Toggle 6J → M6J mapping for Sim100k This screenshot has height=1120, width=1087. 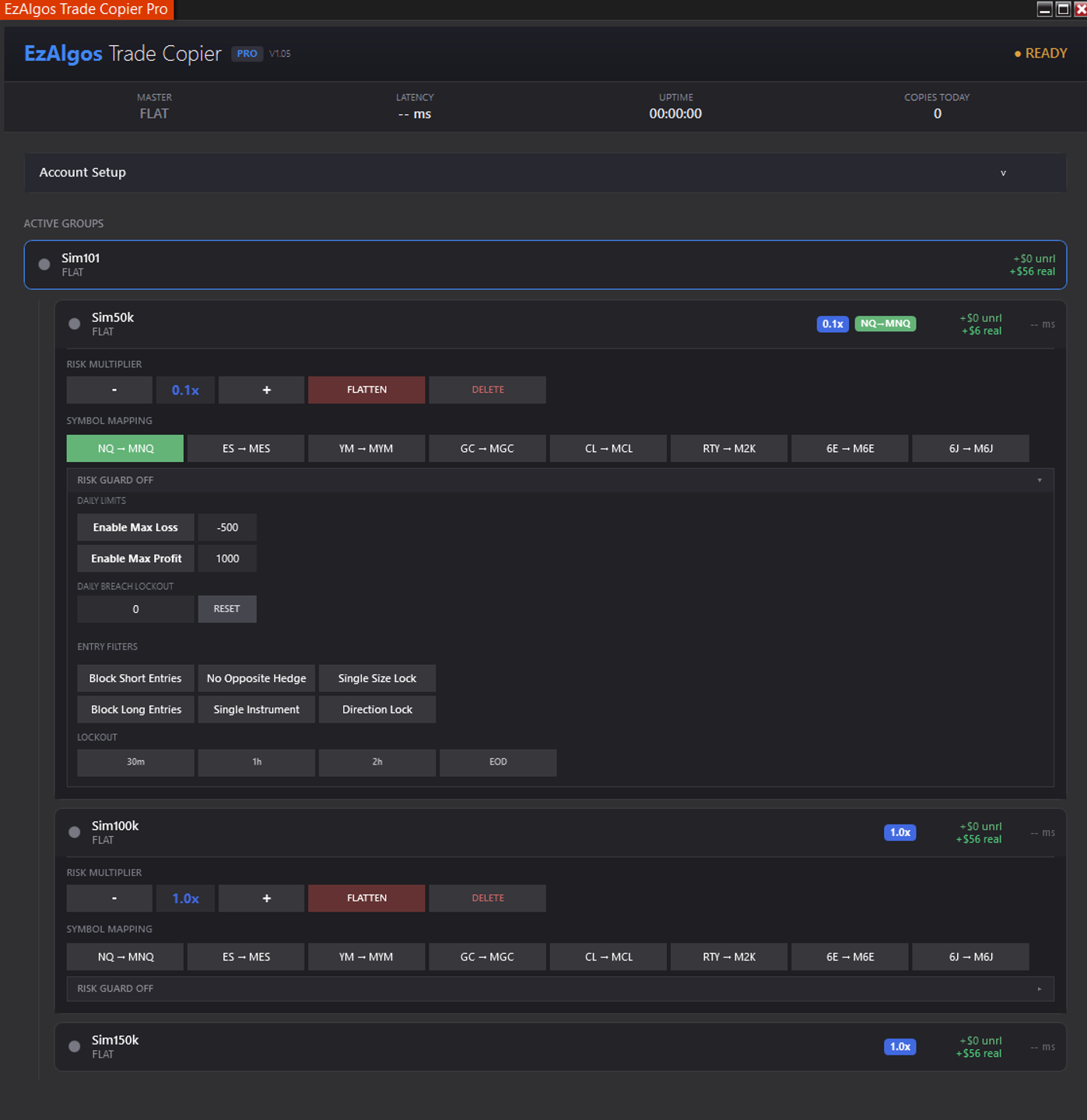pyautogui.click(x=970, y=957)
